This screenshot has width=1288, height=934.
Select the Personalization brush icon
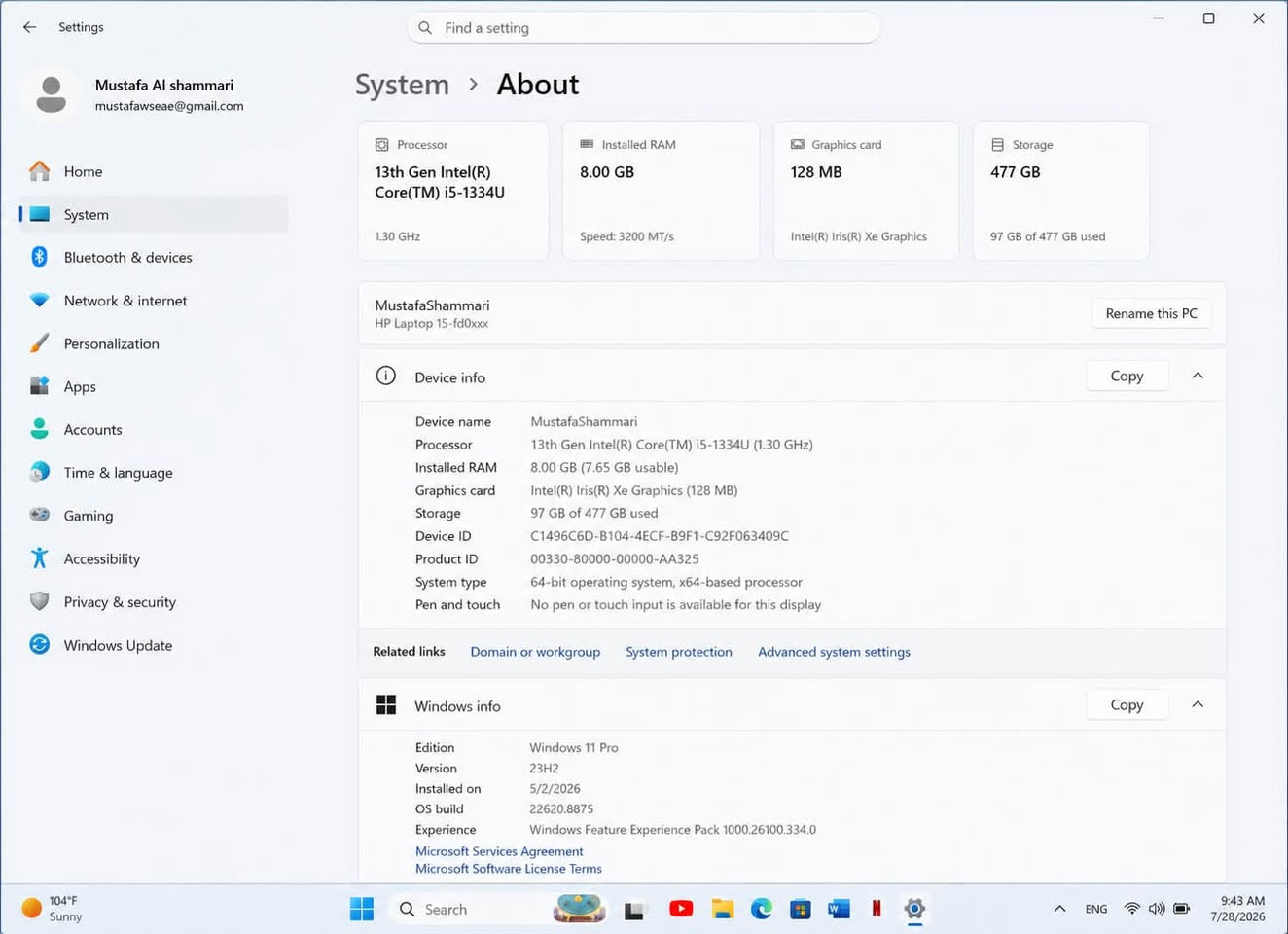[39, 343]
